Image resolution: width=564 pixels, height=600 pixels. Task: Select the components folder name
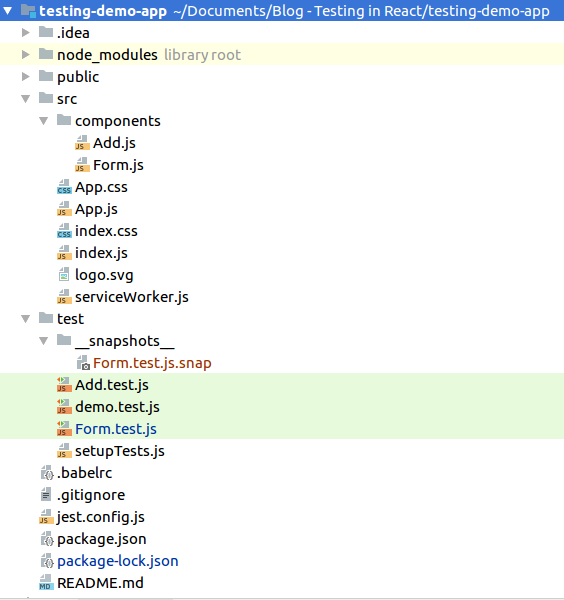(x=118, y=121)
